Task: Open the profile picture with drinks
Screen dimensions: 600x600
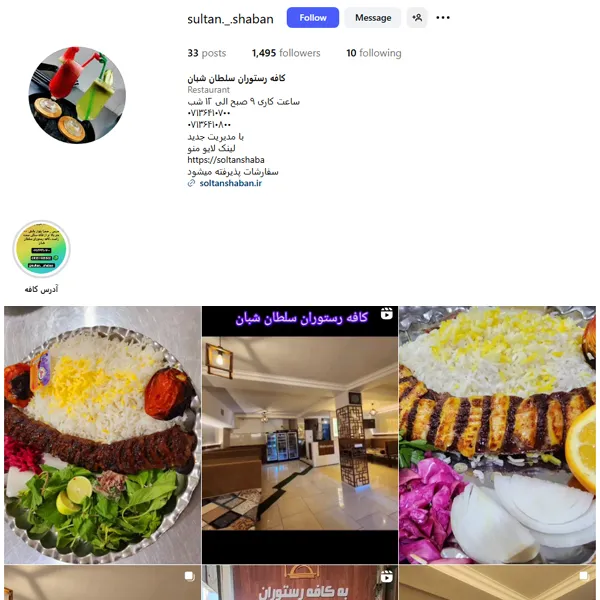Action: [x=77, y=95]
